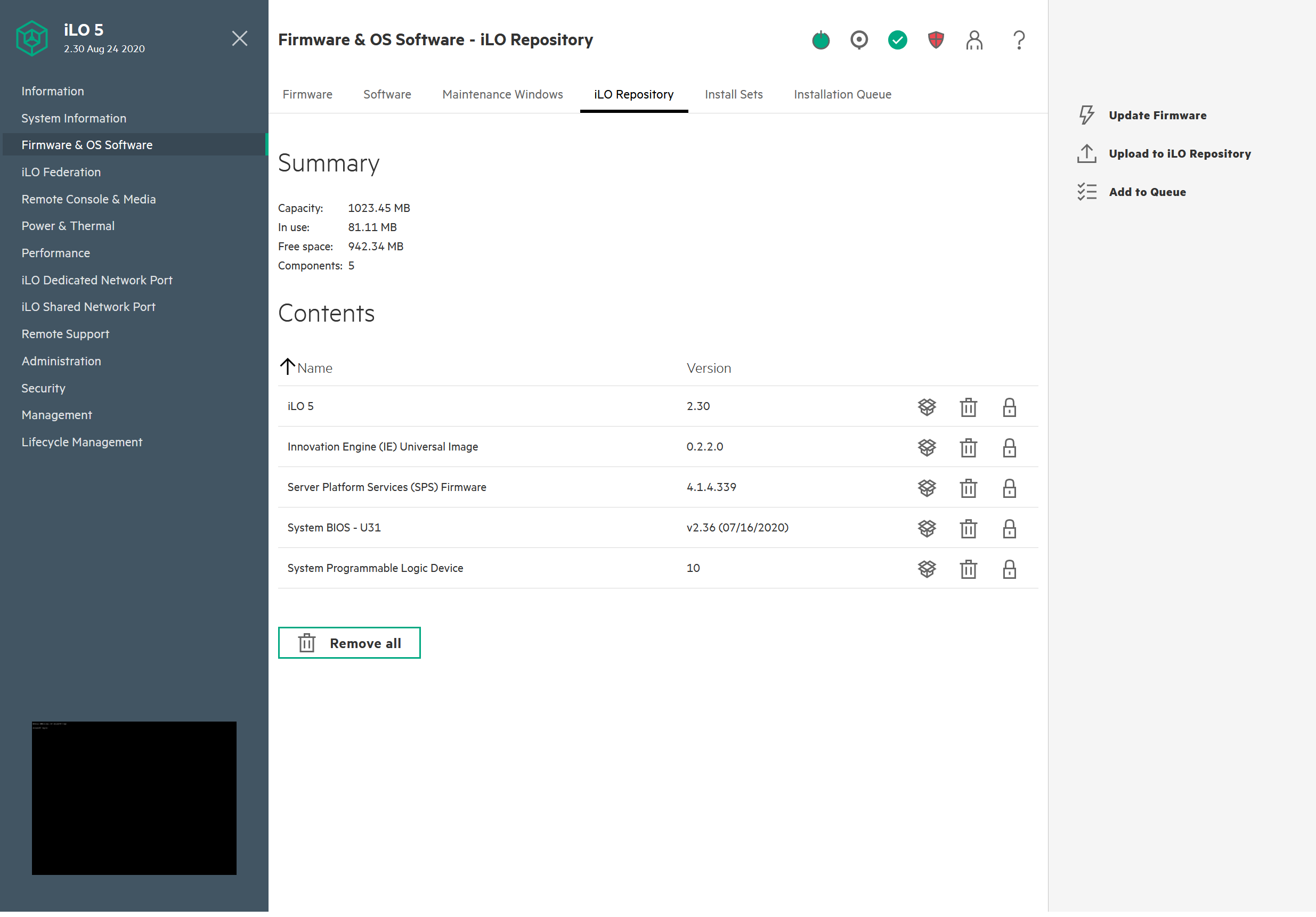Click trash icon for Server Platform Services Firmware
The width and height of the screenshot is (1316, 917).
[968, 488]
